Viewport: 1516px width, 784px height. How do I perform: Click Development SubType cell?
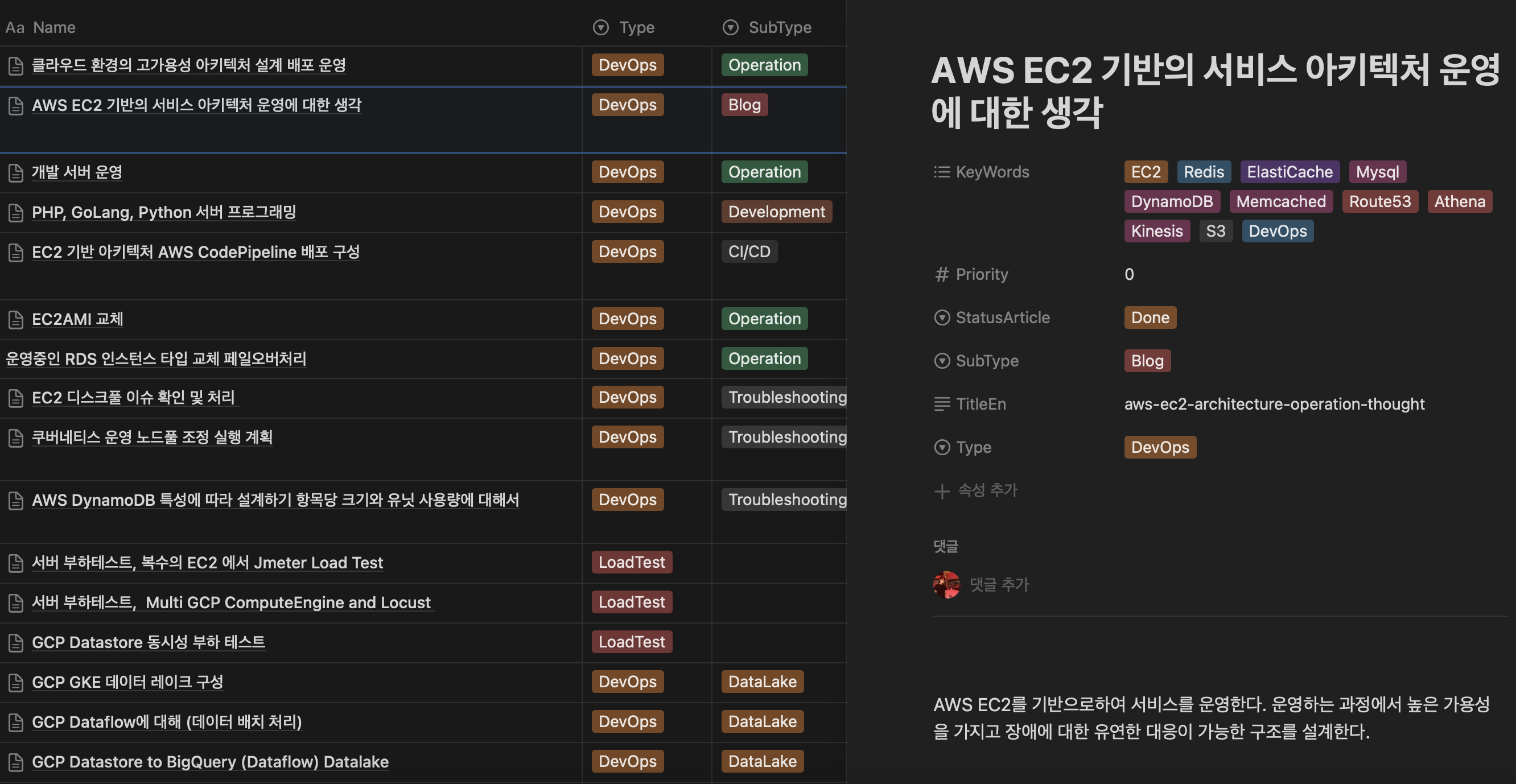click(x=776, y=212)
